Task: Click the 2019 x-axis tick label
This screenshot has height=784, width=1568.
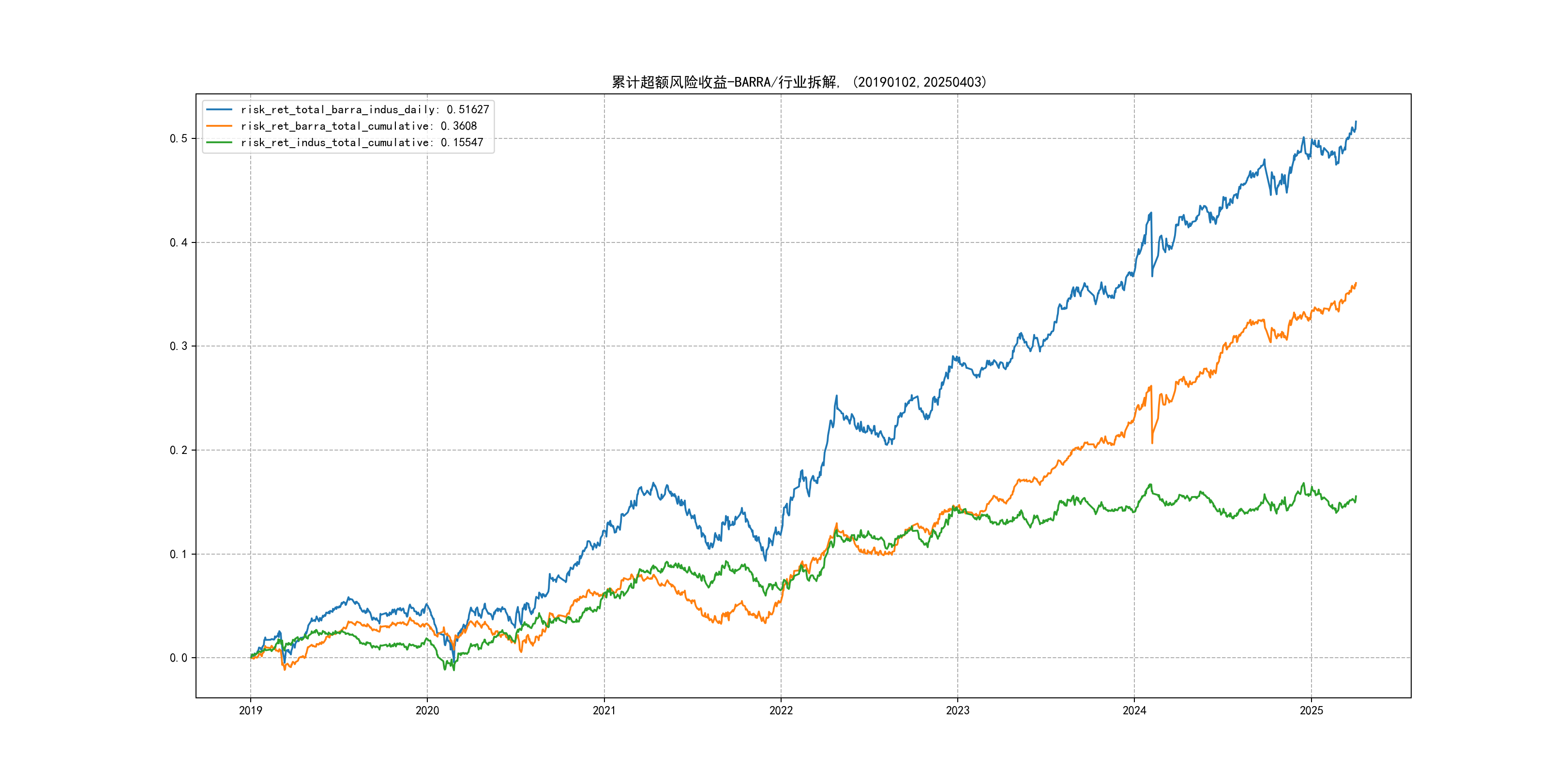Action: 250,710
